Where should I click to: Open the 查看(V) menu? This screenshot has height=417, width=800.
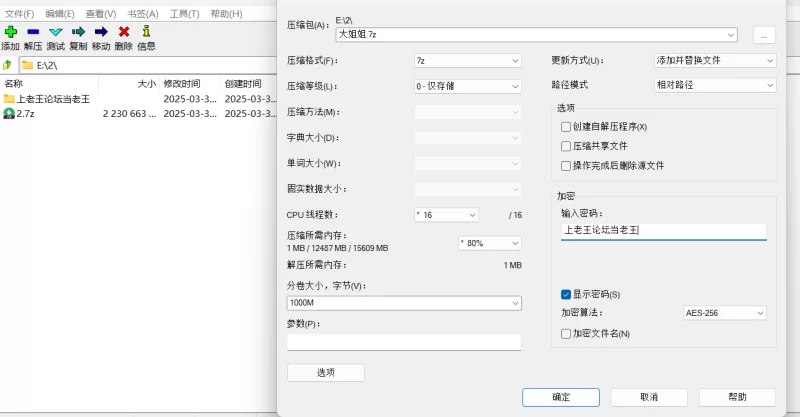tap(101, 14)
